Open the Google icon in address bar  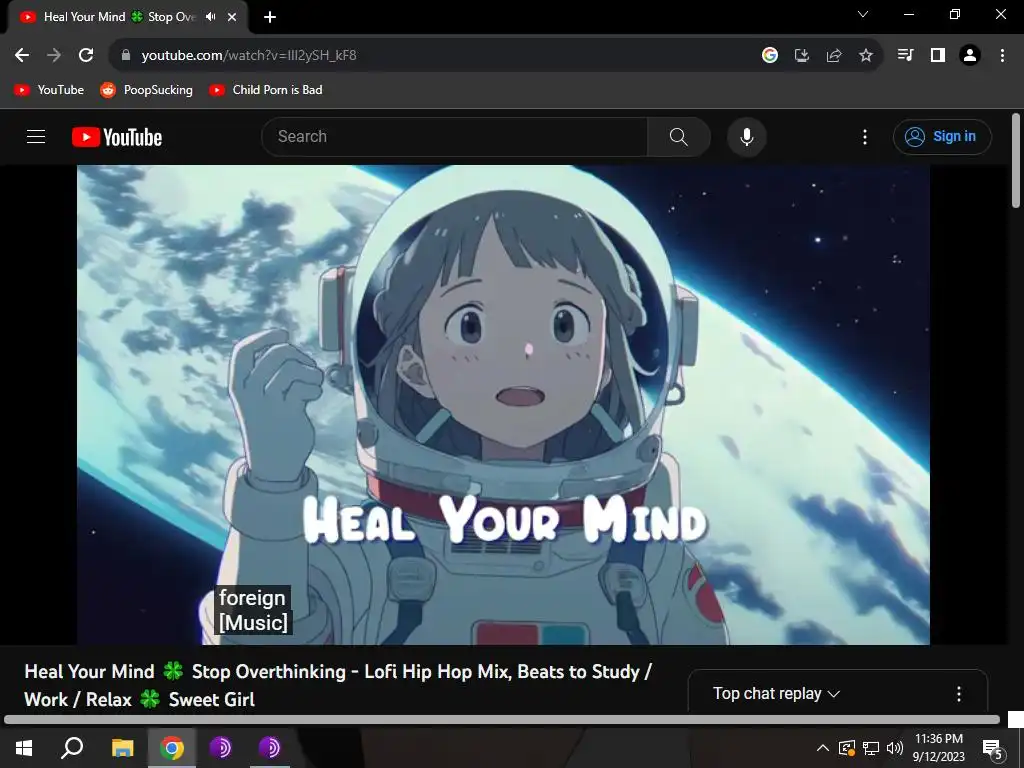[770, 56]
